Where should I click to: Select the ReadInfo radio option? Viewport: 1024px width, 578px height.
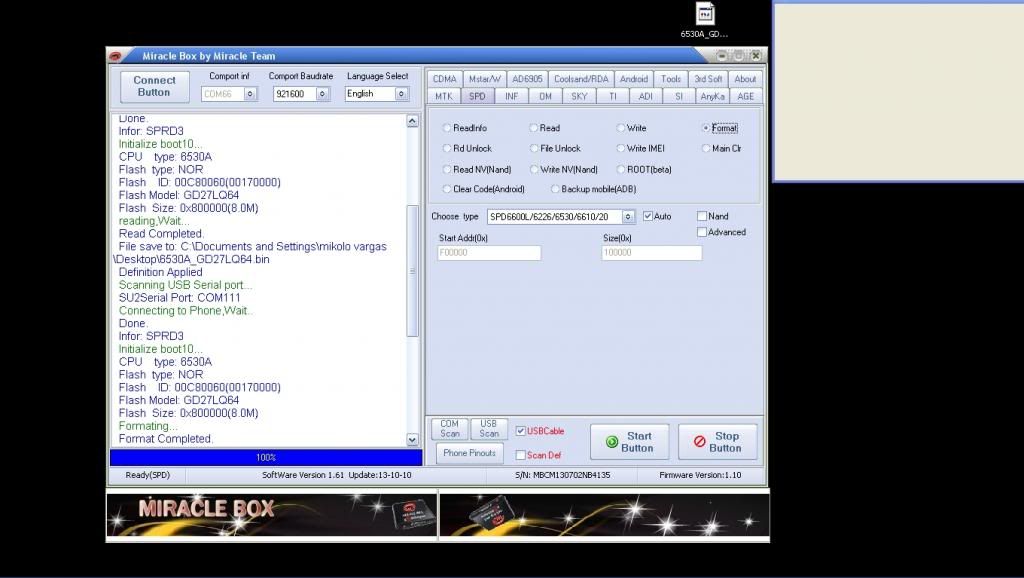(x=446, y=128)
